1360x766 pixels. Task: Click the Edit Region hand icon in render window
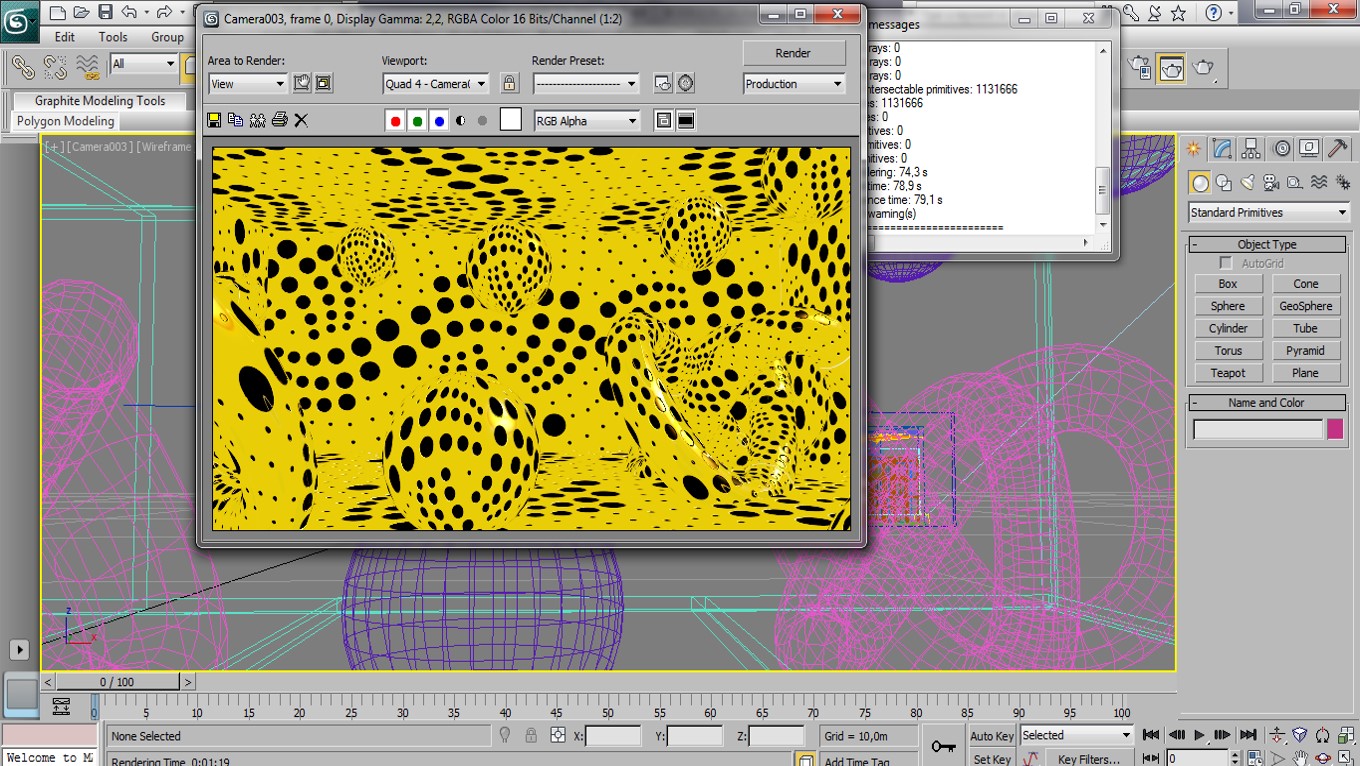click(x=301, y=83)
